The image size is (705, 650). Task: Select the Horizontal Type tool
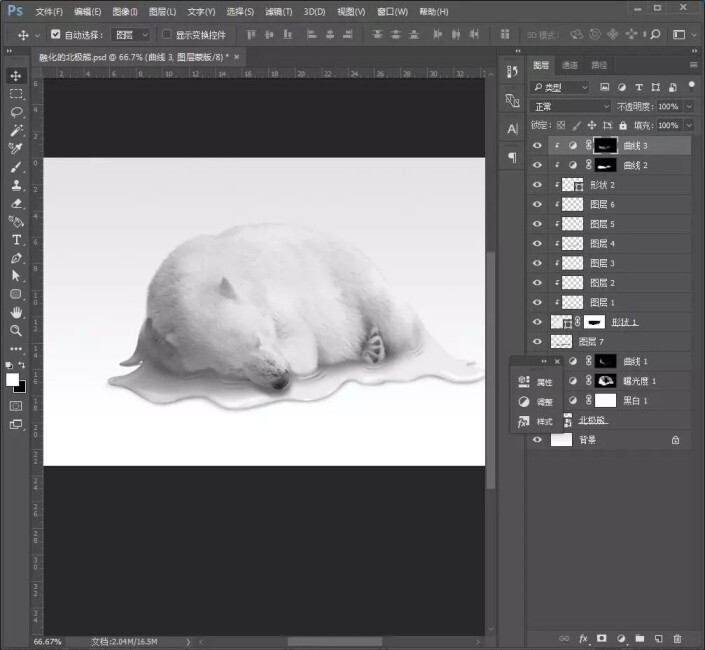pos(16,240)
